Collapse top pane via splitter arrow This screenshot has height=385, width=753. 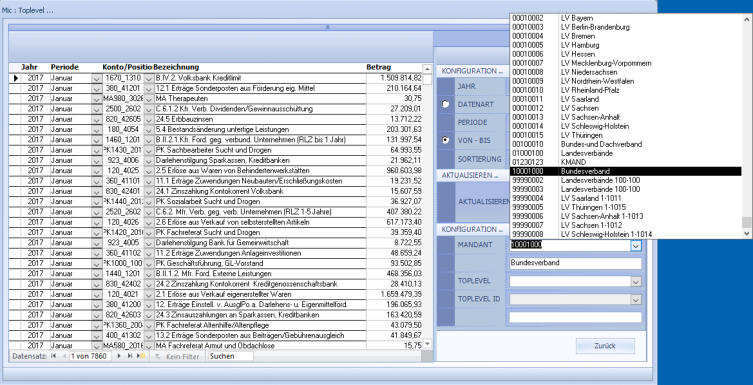click(x=328, y=27)
